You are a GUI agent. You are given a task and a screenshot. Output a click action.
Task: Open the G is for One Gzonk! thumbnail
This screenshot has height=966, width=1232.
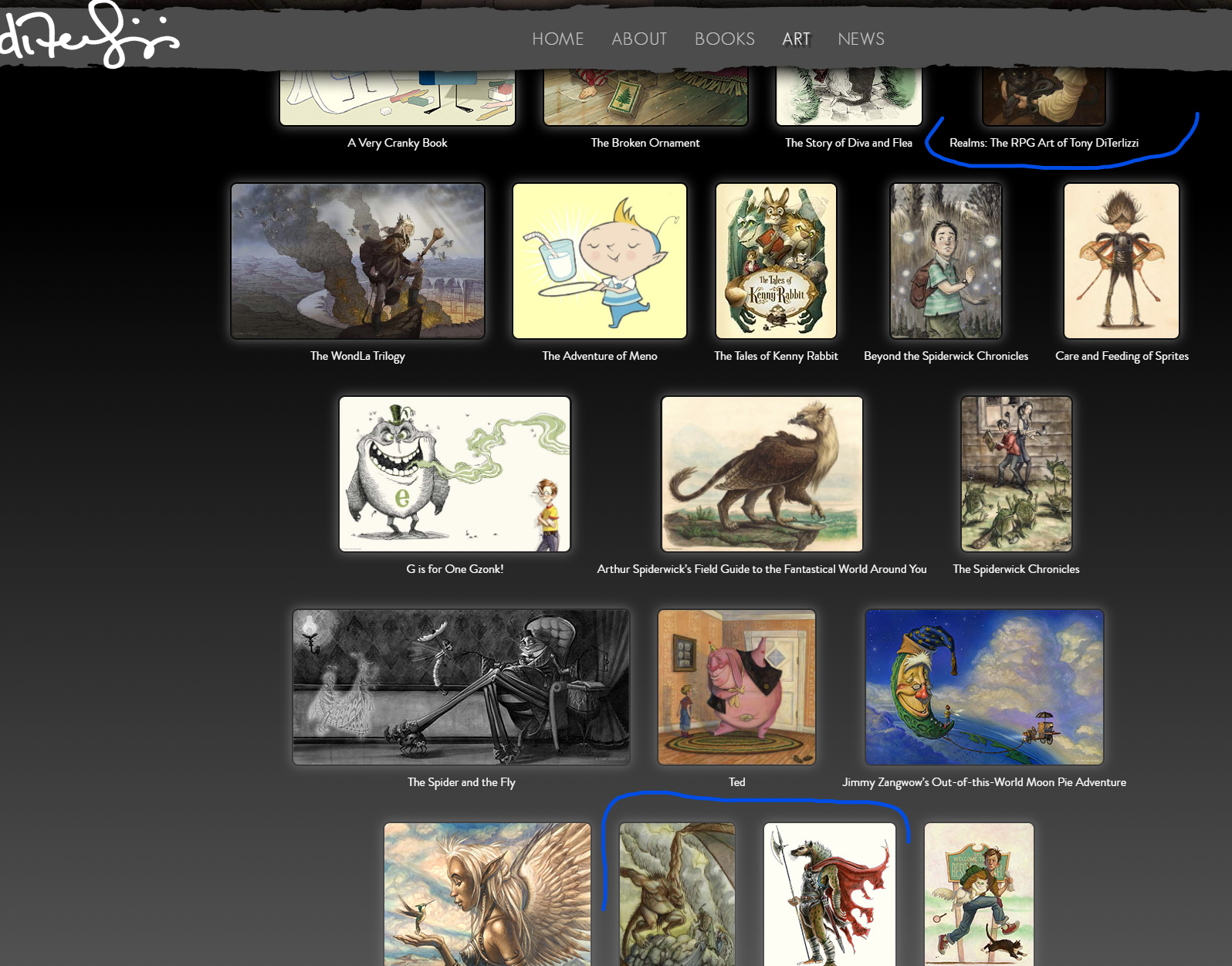pyautogui.click(x=455, y=474)
